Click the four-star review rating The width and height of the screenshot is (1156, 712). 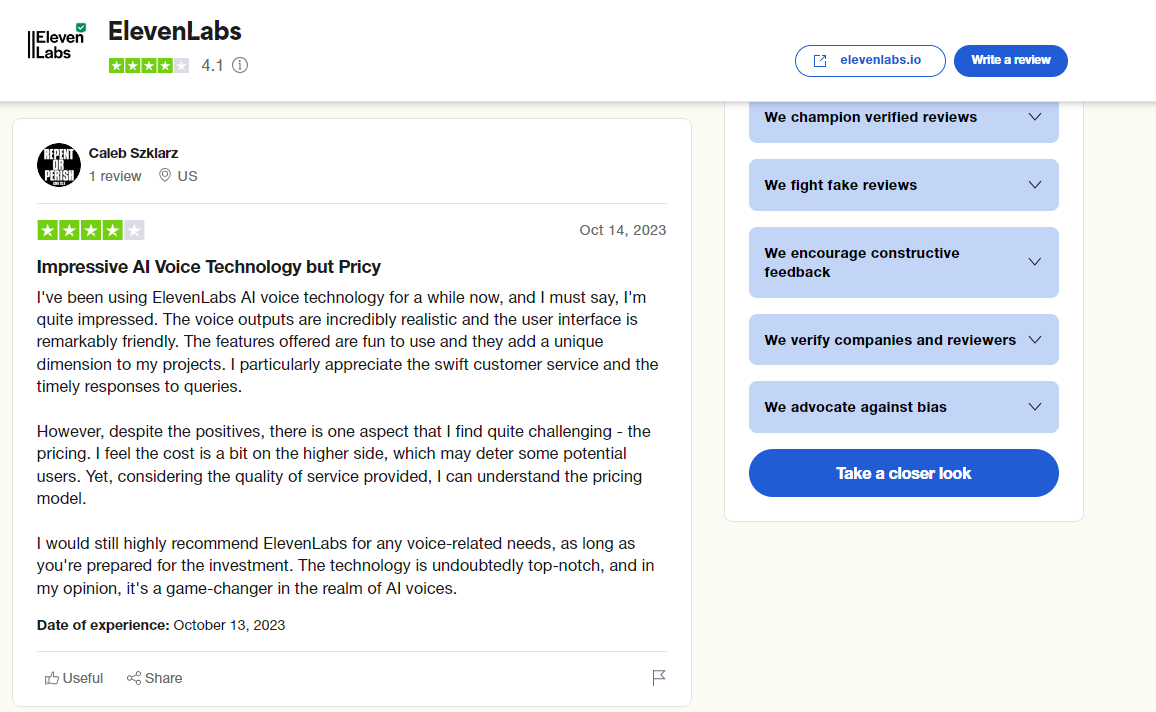pyautogui.click(x=91, y=230)
